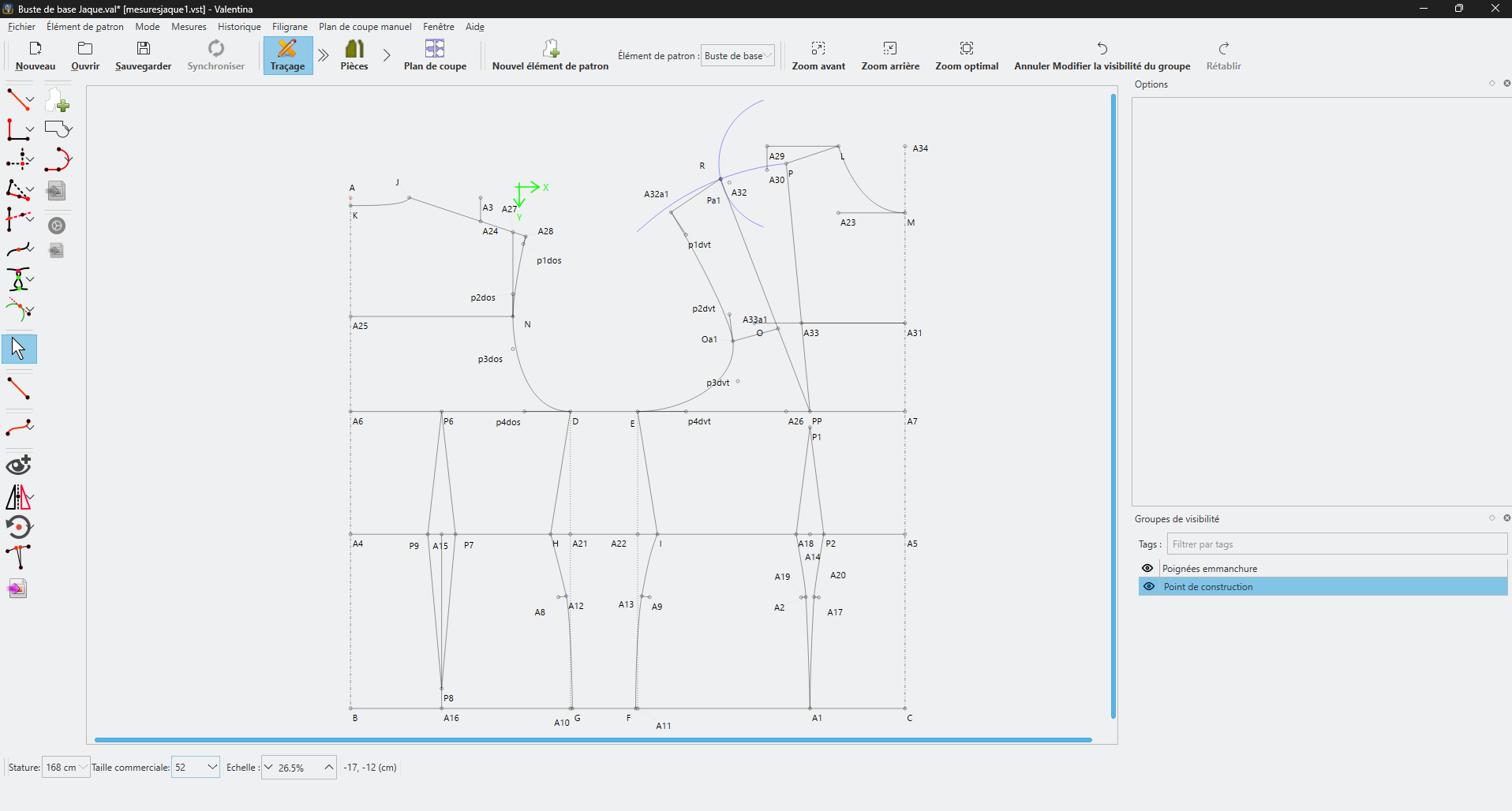Open the Filigrane menu
Image resolution: width=1512 pixels, height=811 pixels.
tap(290, 27)
